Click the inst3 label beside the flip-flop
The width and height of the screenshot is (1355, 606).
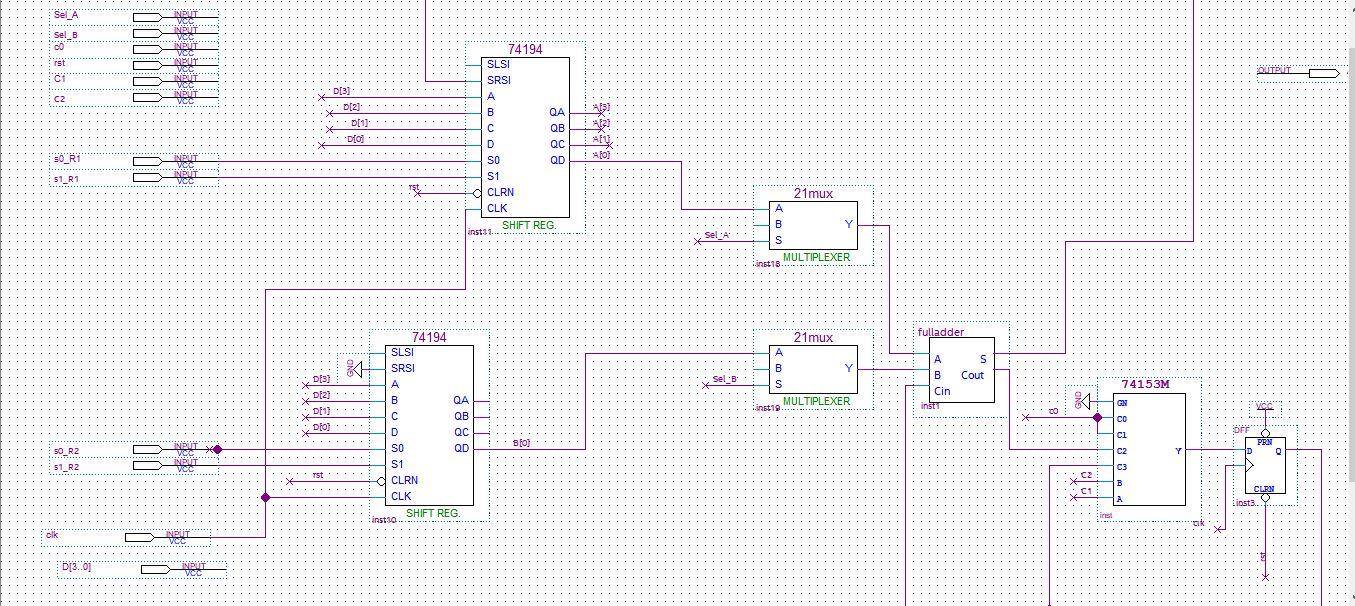(1243, 503)
